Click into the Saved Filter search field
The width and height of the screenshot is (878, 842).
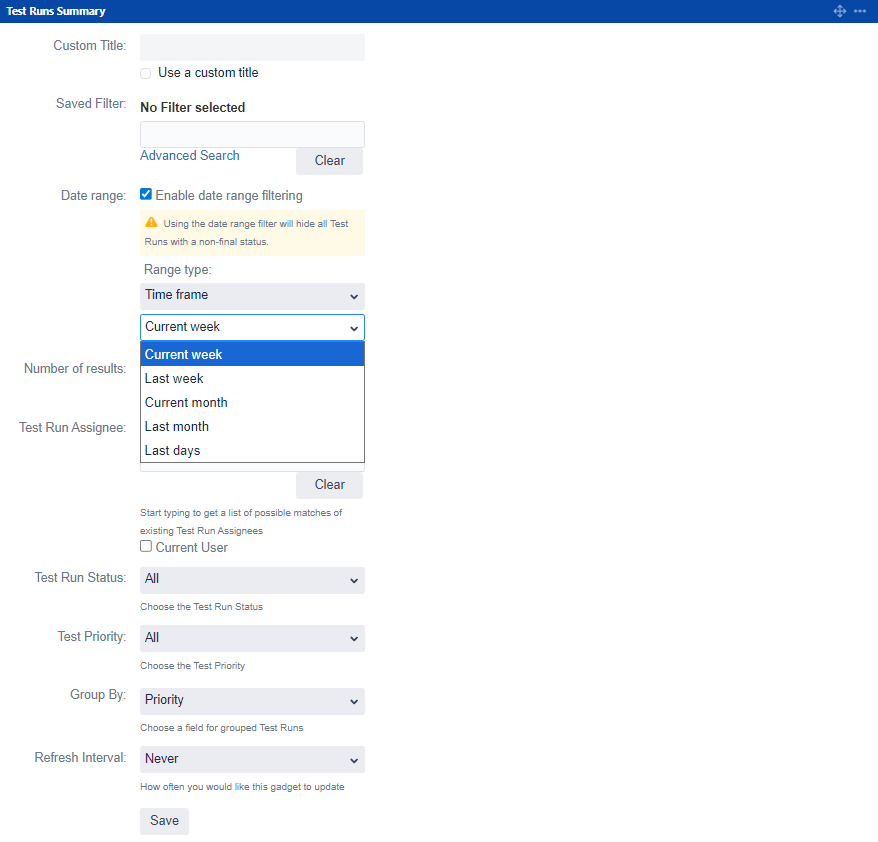(252, 134)
